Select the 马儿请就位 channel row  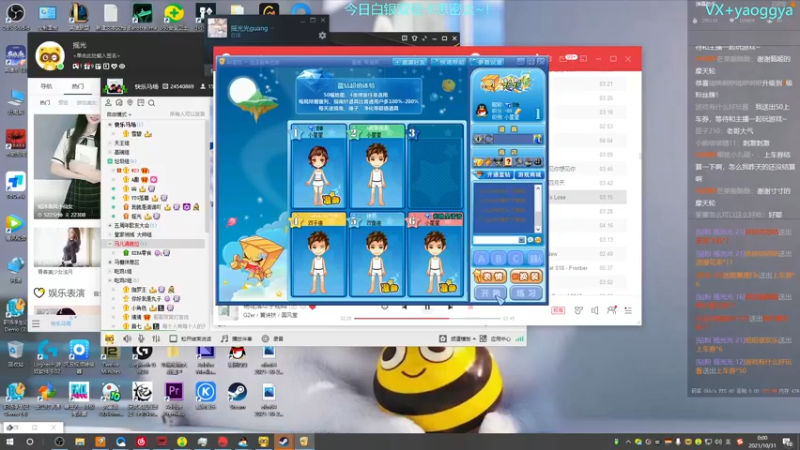click(x=155, y=244)
